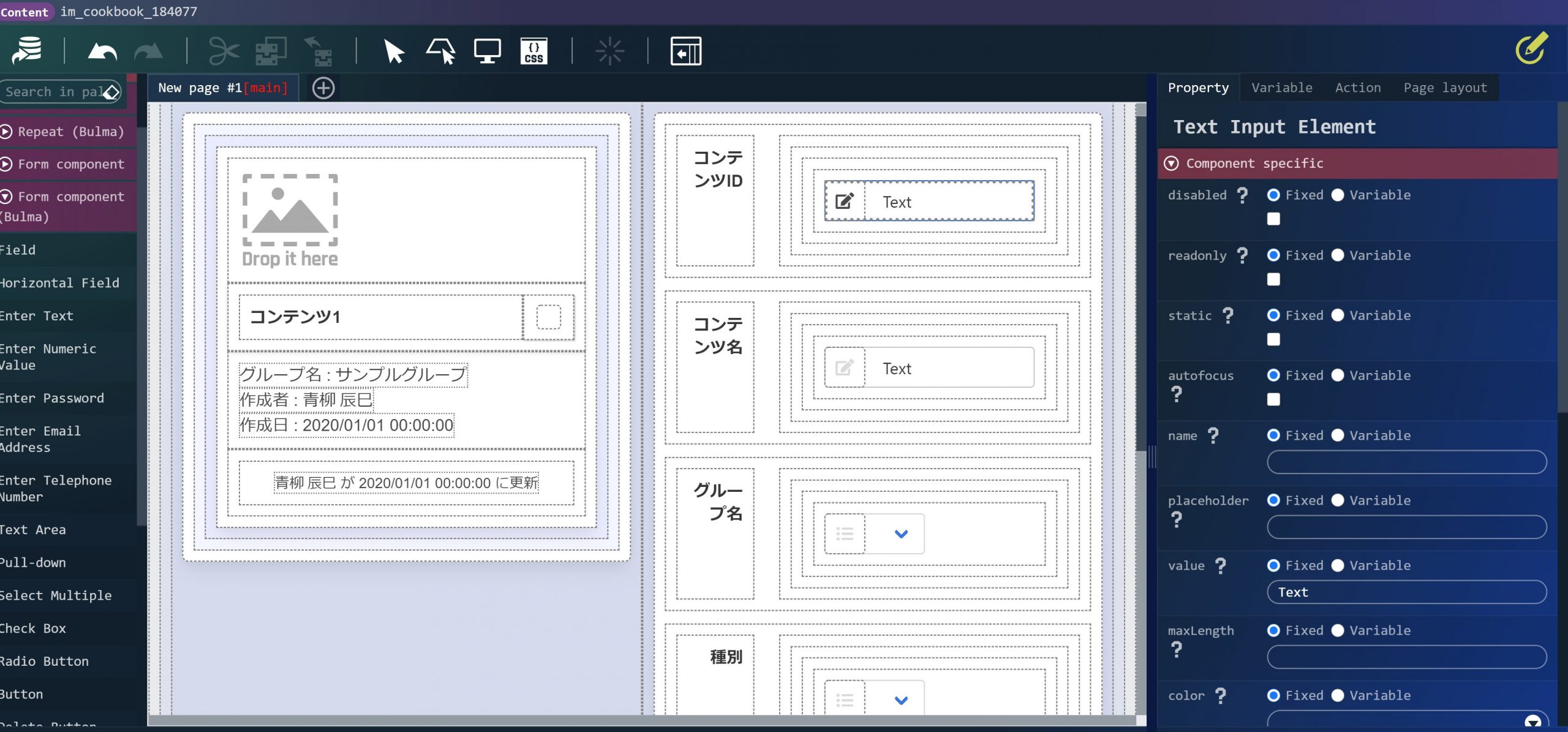Click help icon next to disabled
This screenshot has width=1568, height=732.
1242,195
